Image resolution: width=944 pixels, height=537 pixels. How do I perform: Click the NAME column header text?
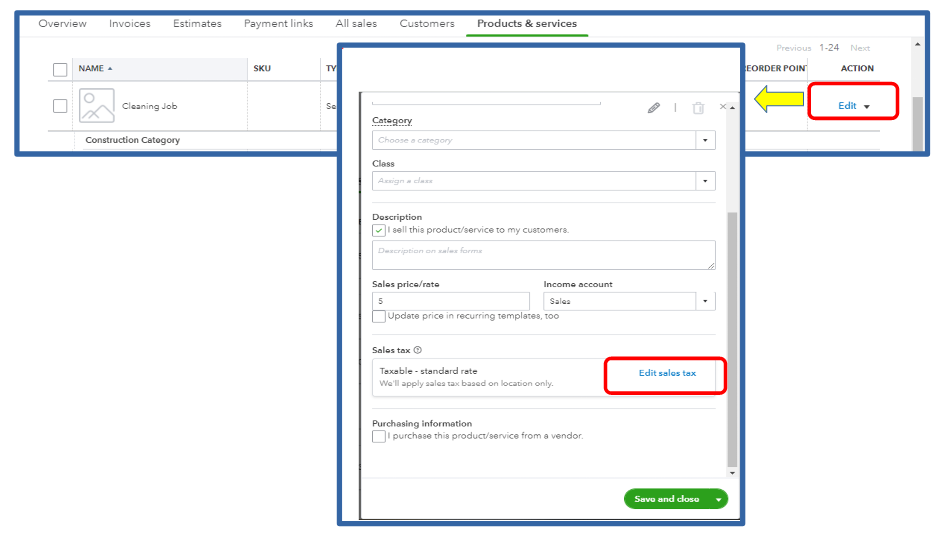(x=91, y=69)
